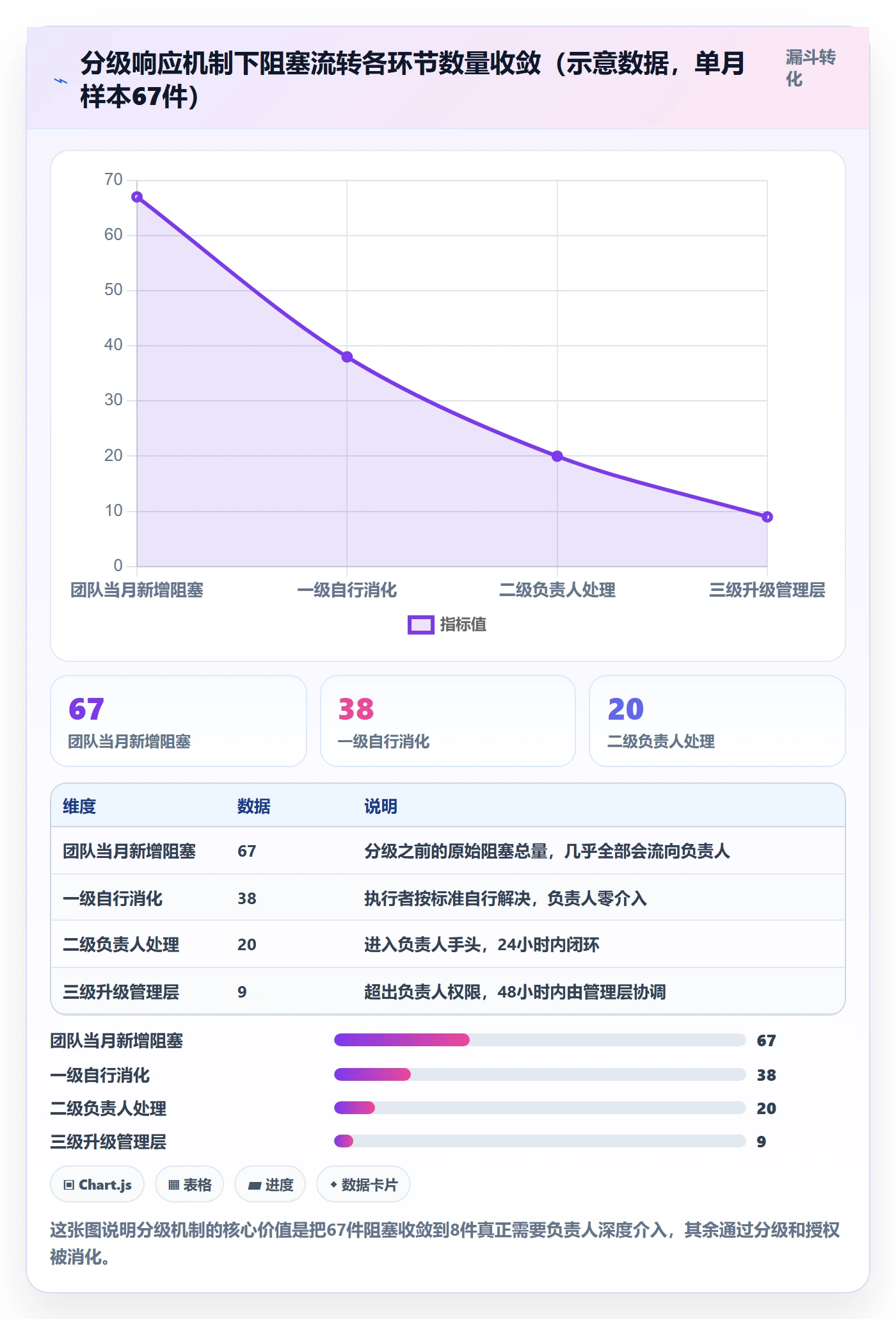Viewport: 896px width, 1319px height.
Task: Open the 67 团队当月新增阻塞 data card
Action: pos(179,721)
